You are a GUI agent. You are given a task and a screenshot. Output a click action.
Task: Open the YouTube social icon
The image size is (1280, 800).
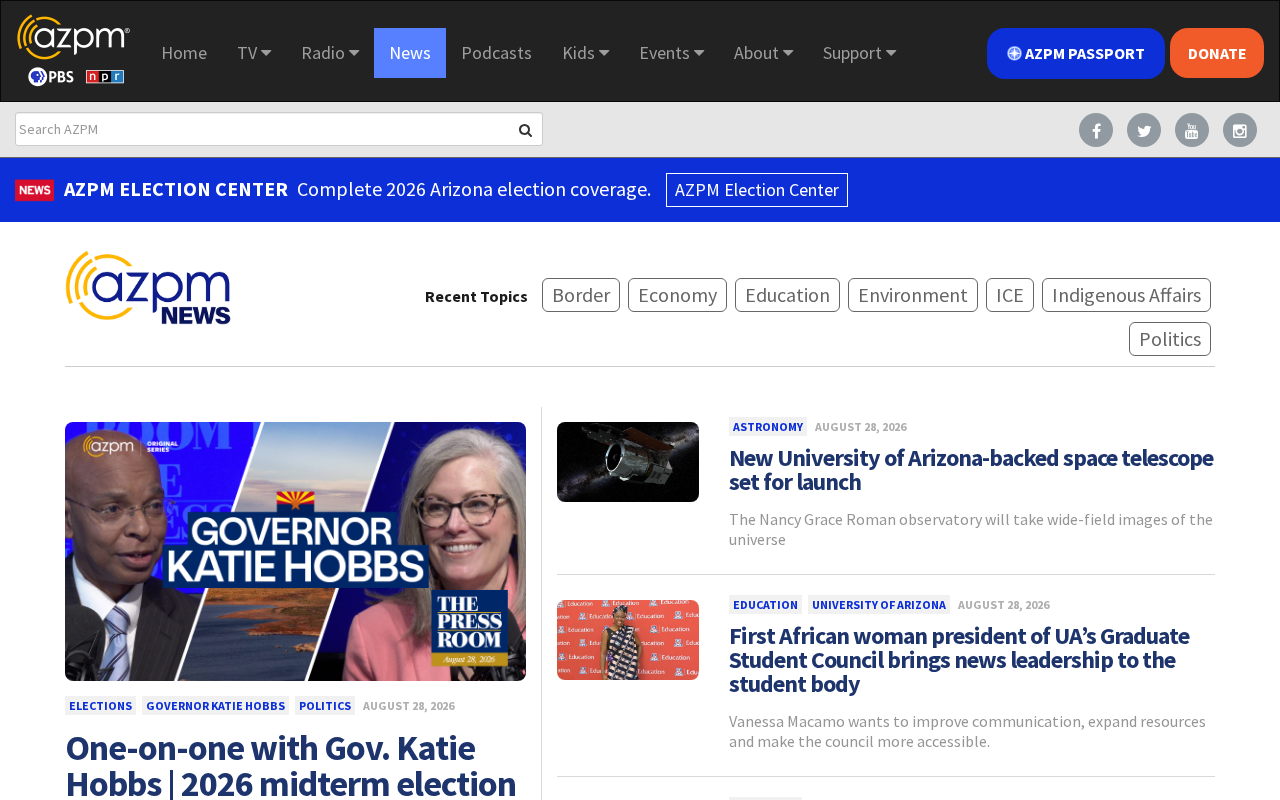point(1192,130)
